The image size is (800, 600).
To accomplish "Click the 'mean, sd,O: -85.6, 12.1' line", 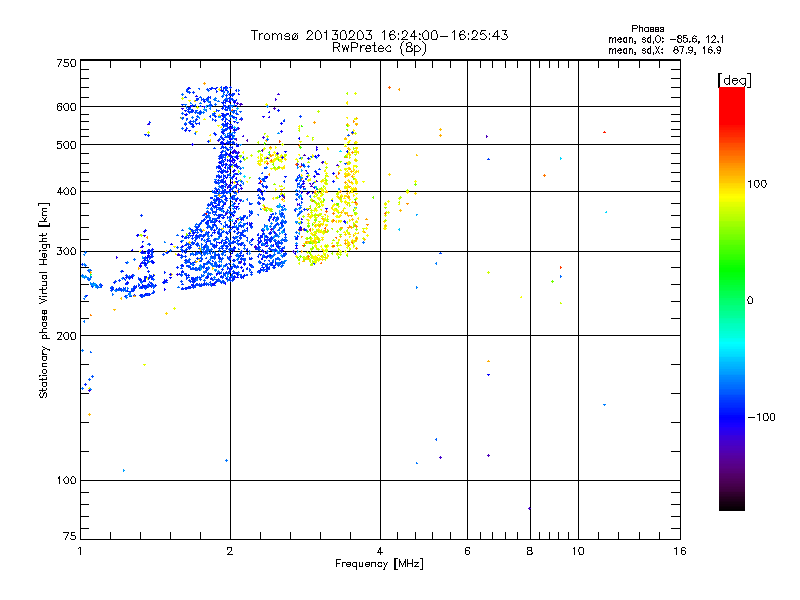I will 666,39.
